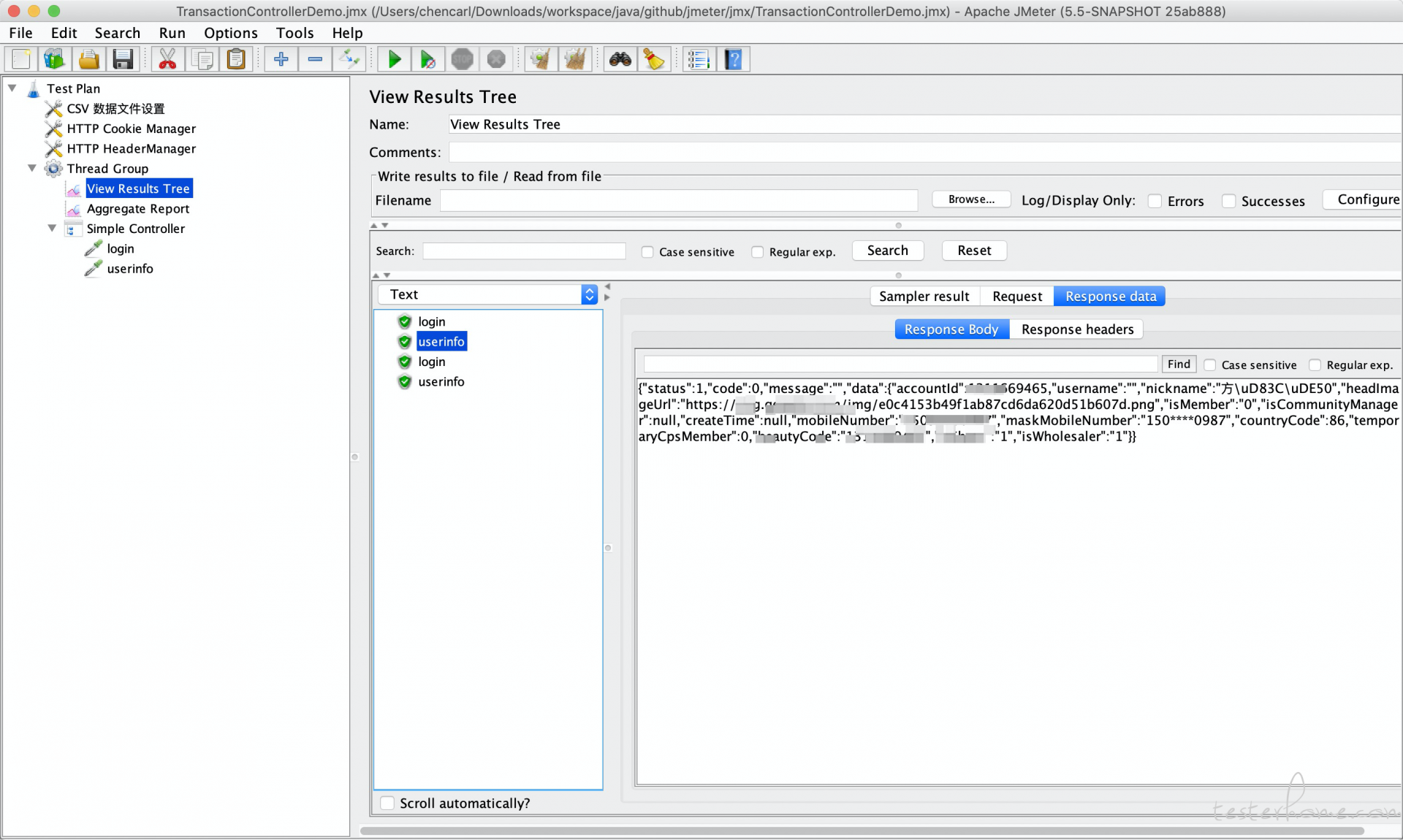Collapse the Simple Controller node
This screenshot has width=1403, height=840.
click(x=52, y=229)
